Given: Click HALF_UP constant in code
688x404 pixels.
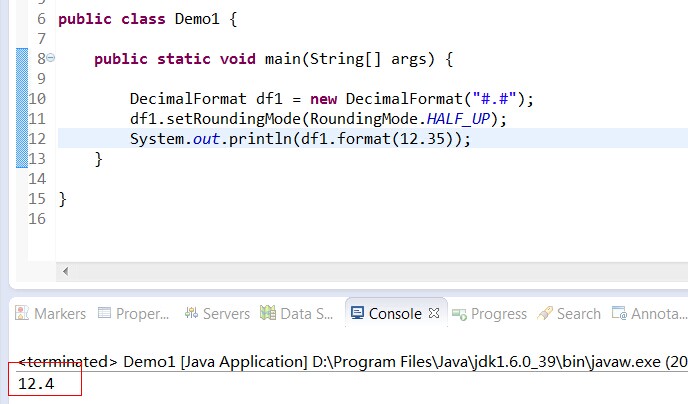Looking at the screenshot, I should [x=458, y=119].
